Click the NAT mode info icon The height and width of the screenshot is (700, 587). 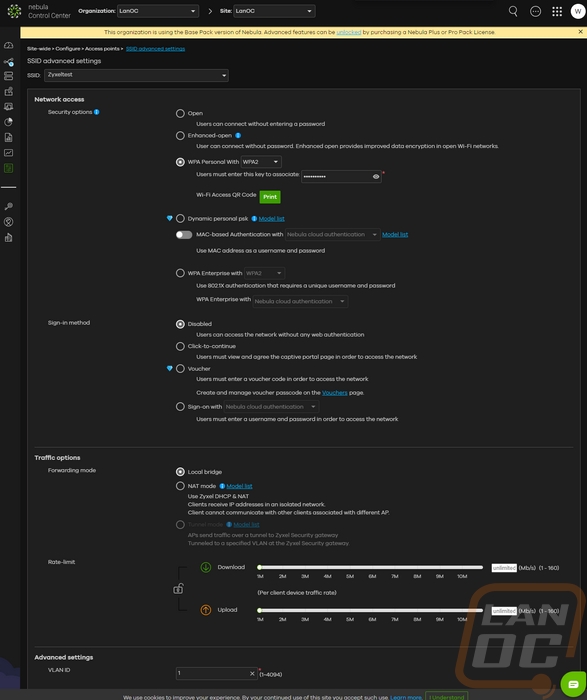tap(222, 486)
